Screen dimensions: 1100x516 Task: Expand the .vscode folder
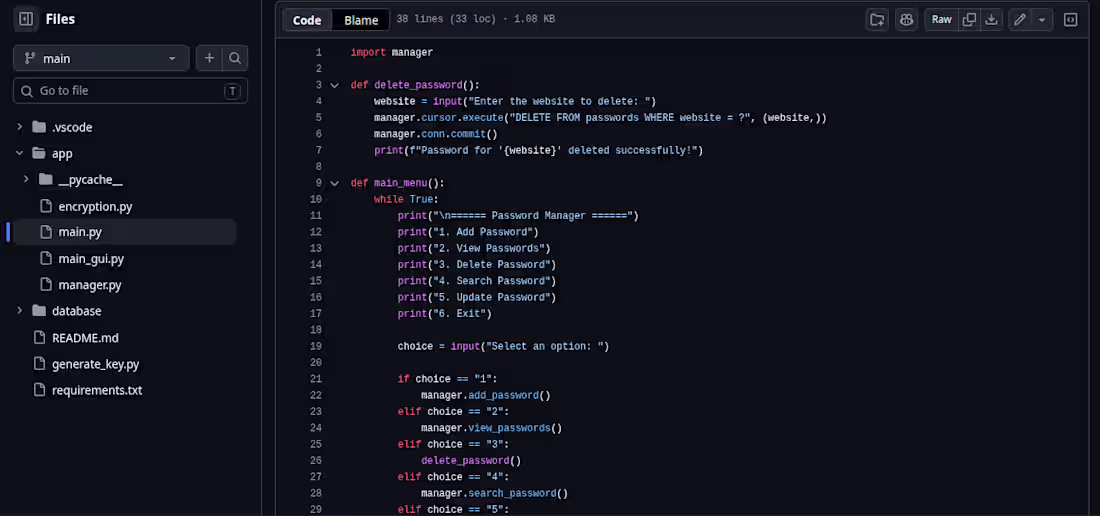click(x=20, y=127)
